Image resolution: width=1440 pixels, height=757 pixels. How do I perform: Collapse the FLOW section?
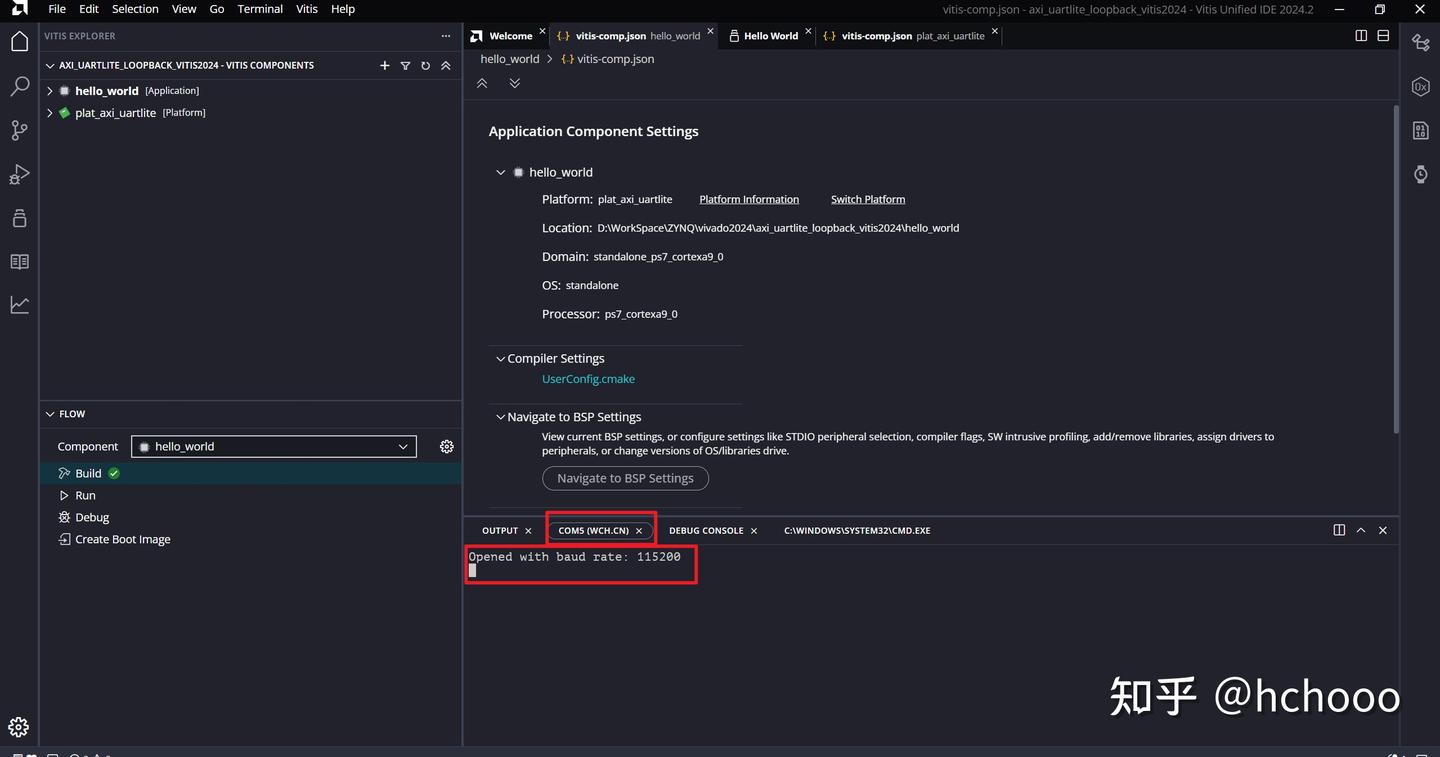pos(50,414)
